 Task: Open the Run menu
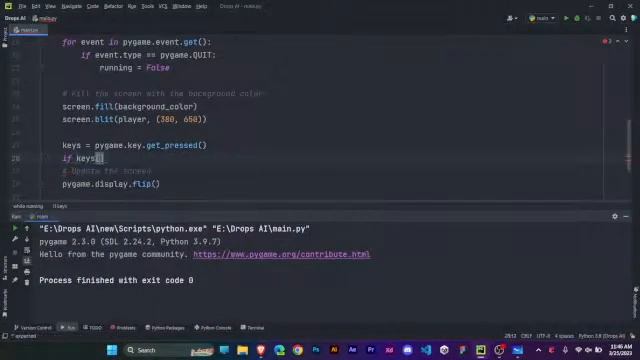coord(132,7)
